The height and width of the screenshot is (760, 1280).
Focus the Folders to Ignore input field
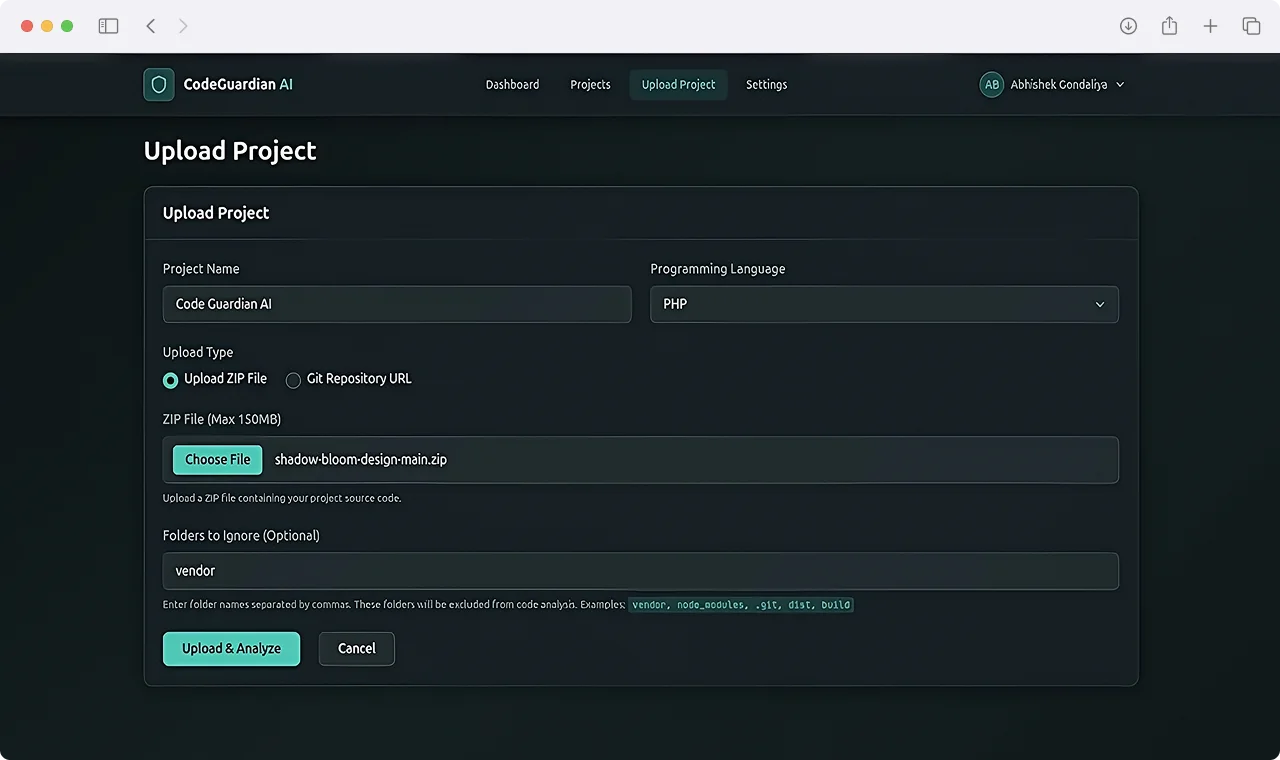click(x=641, y=571)
